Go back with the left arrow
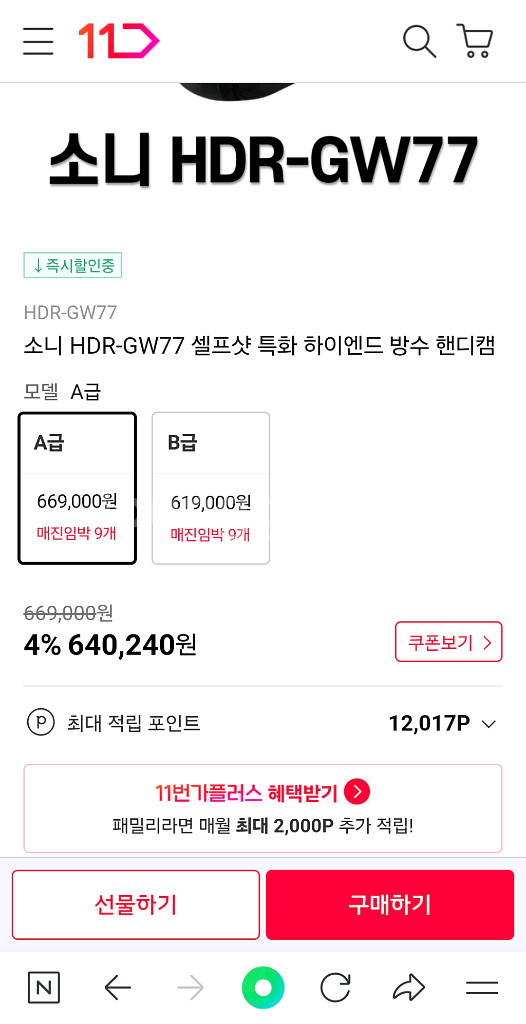This screenshot has height=1024, width=526. (118, 988)
